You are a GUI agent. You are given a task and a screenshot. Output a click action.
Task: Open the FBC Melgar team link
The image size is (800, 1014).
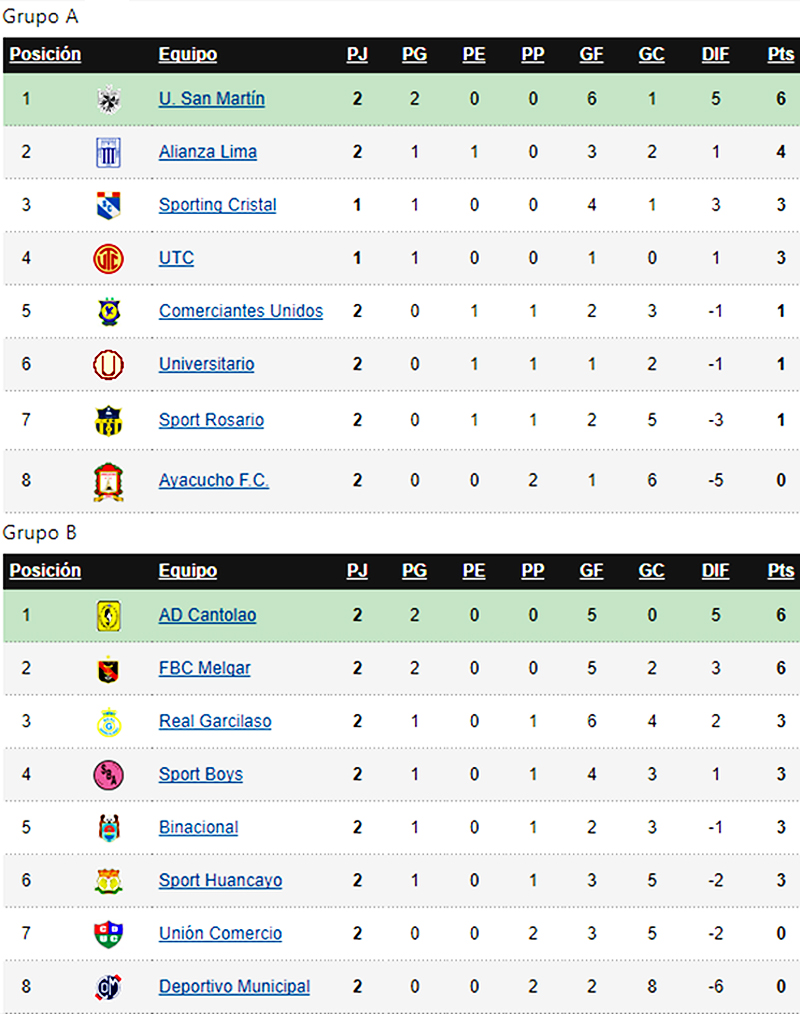pos(204,668)
